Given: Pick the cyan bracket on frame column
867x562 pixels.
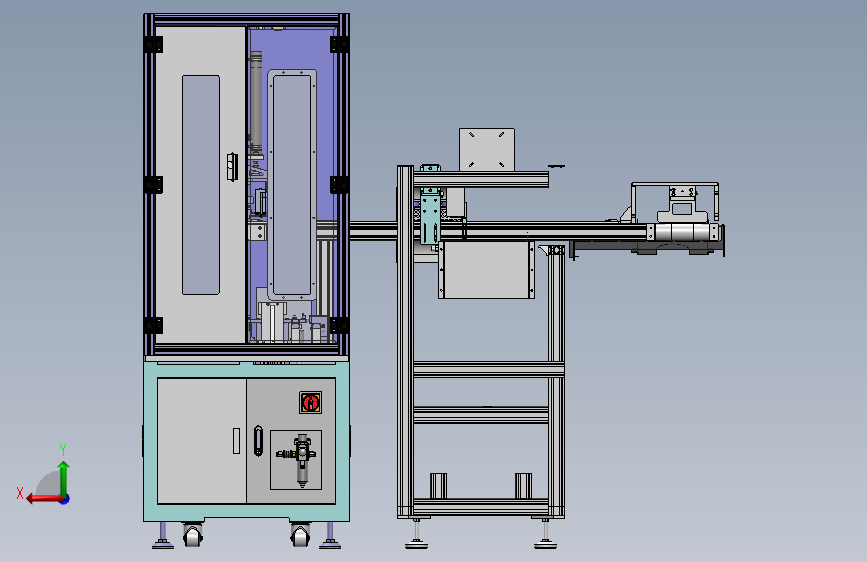Looking at the screenshot, I should (x=430, y=205).
